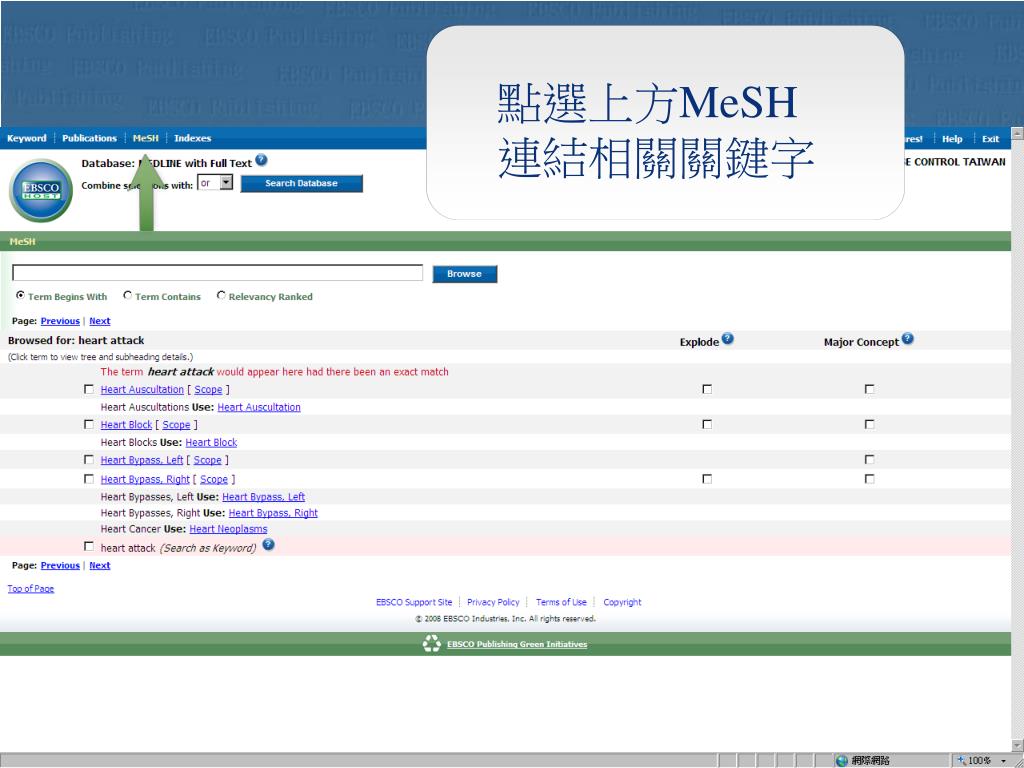
Task: Go to Previous page at top
Action: pos(60,321)
